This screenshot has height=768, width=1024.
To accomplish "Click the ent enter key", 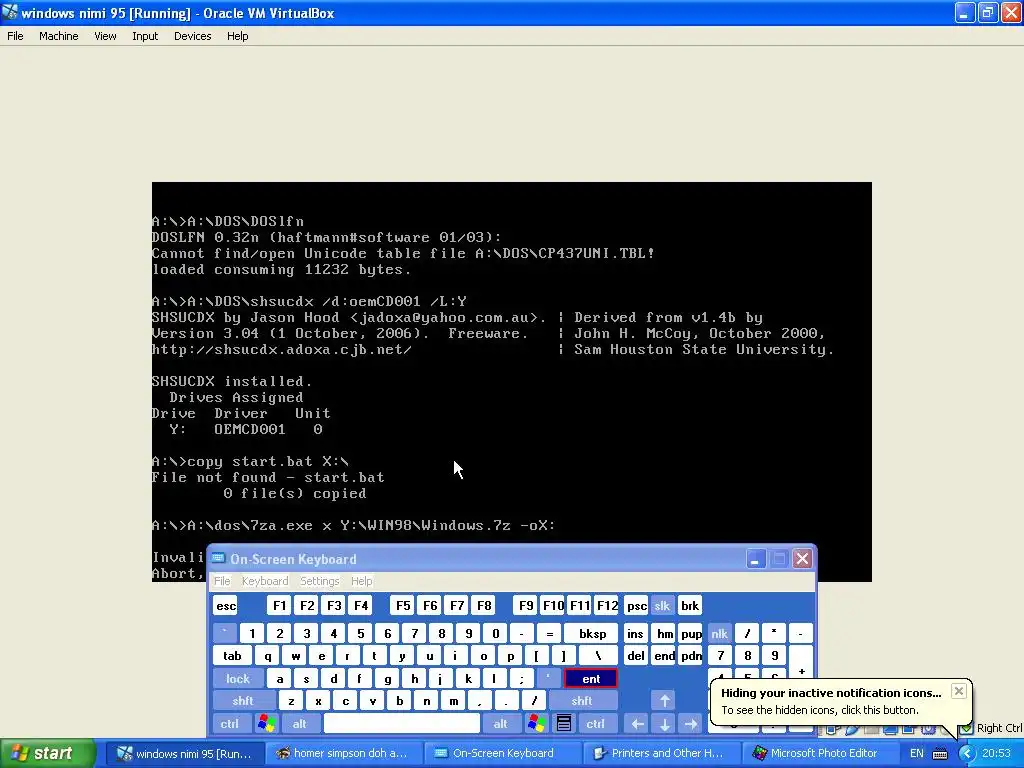I will tap(591, 679).
